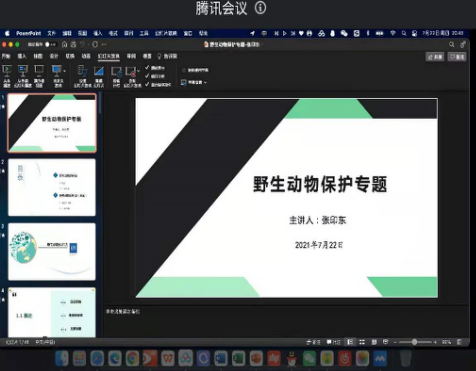Viewport: 476px width, 371px height.
Task: Open the Slide Show ribbon tab
Action: click(x=109, y=56)
